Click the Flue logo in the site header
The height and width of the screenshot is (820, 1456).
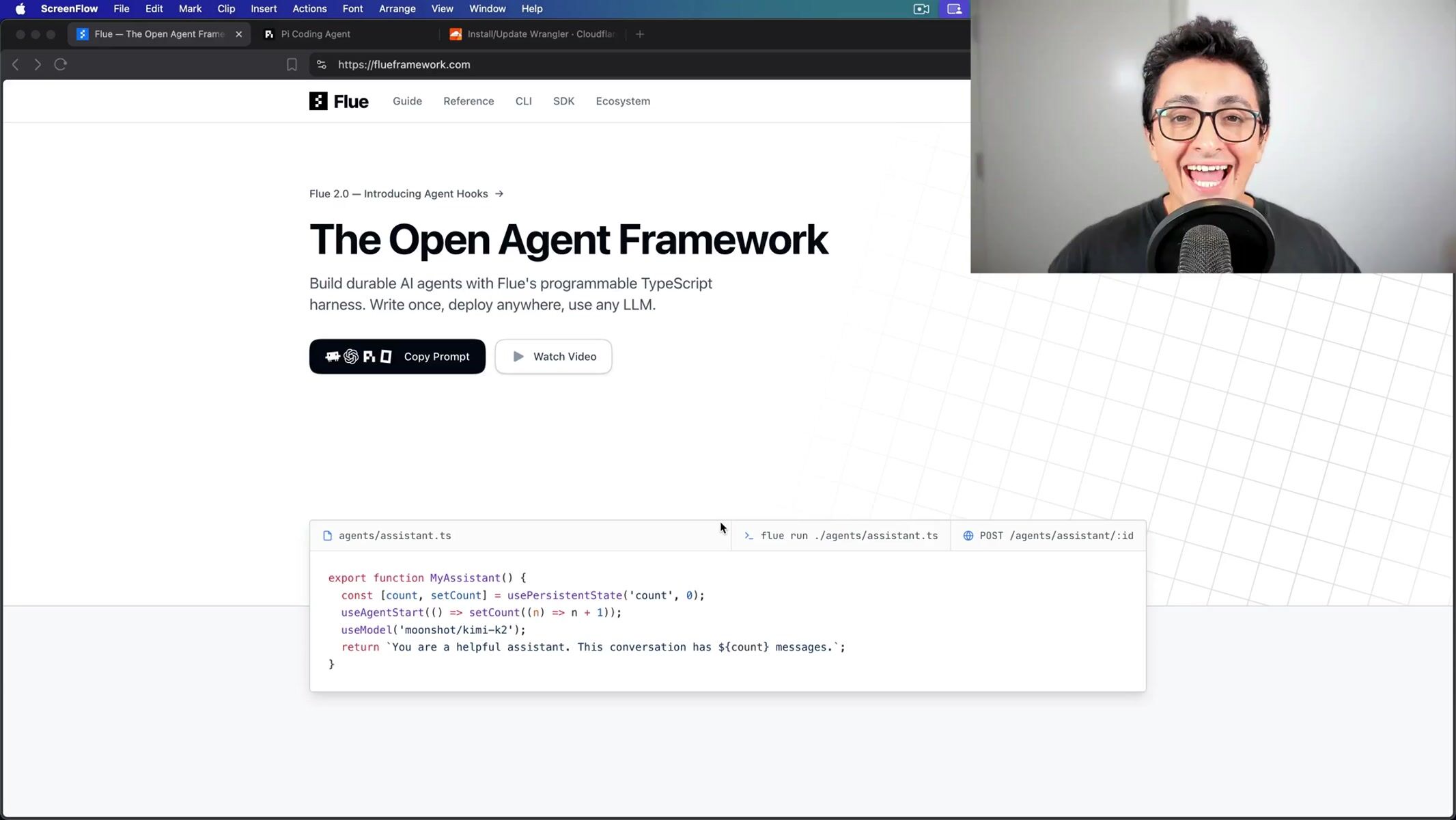coord(339,101)
